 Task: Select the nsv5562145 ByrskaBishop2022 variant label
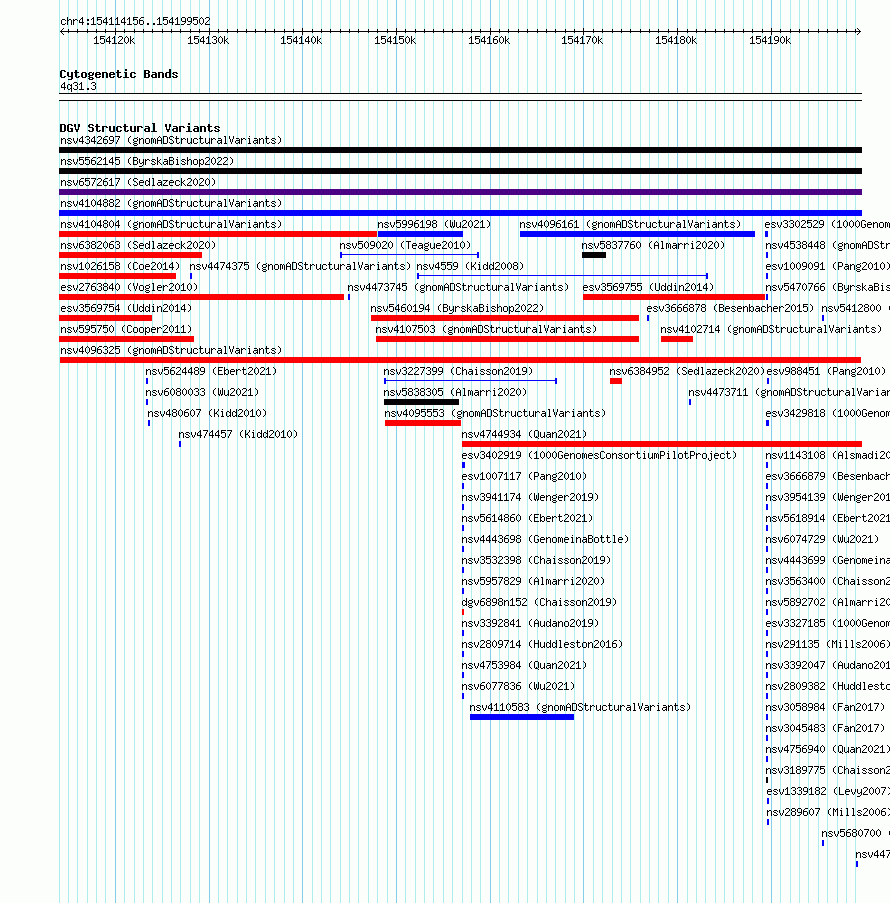pos(147,161)
